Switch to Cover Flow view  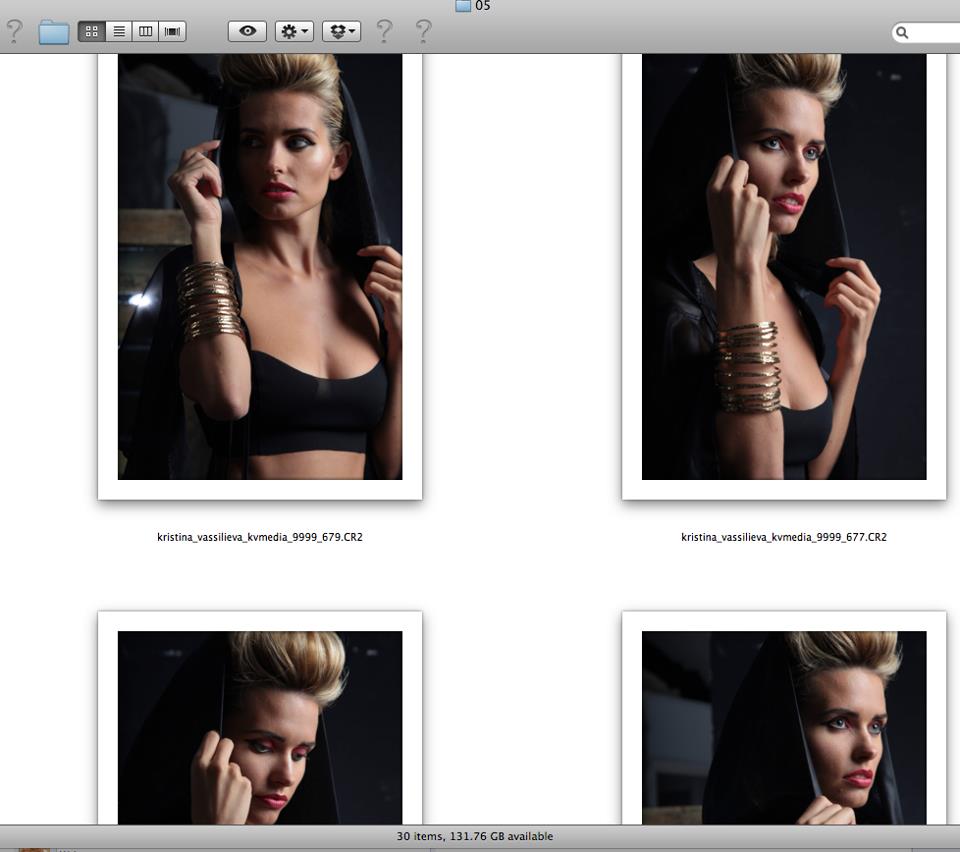tap(172, 31)
